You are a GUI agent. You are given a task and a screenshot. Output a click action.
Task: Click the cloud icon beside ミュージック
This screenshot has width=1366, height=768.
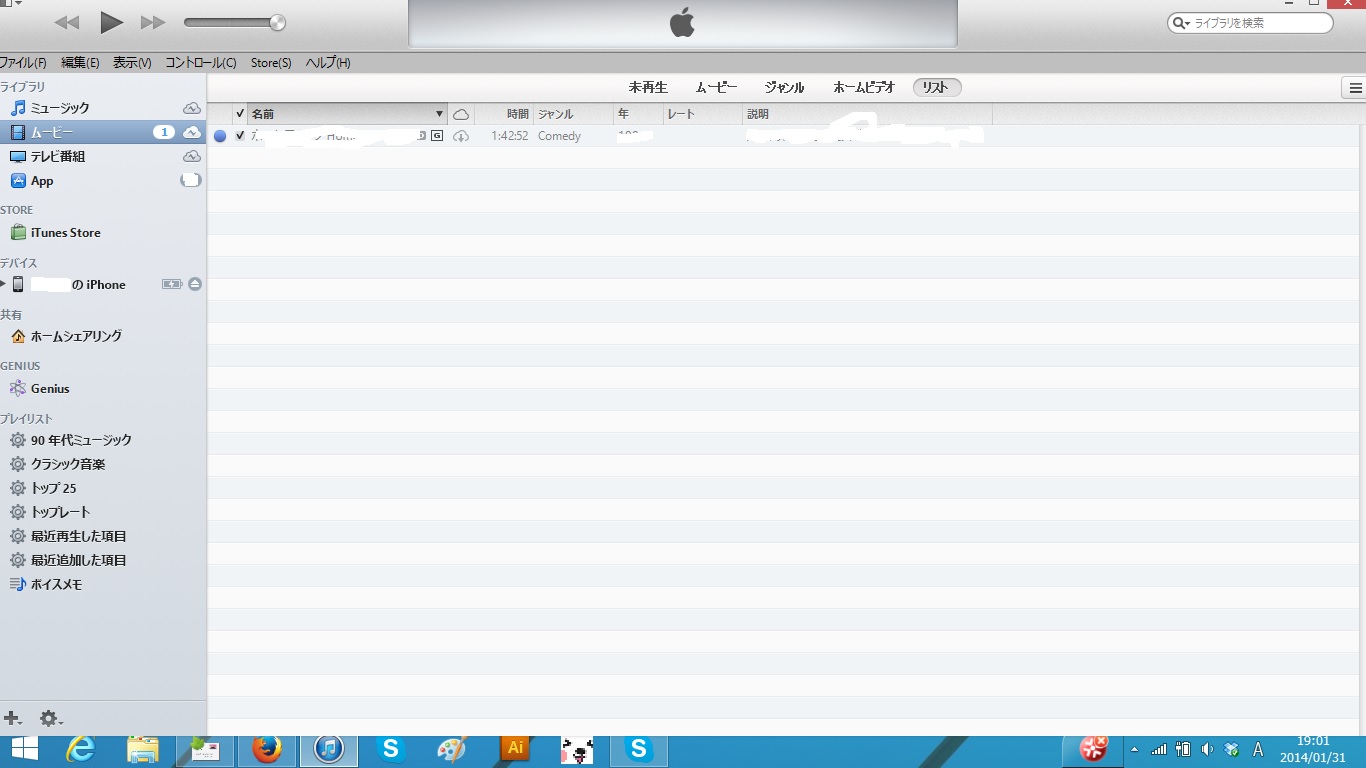191,108
